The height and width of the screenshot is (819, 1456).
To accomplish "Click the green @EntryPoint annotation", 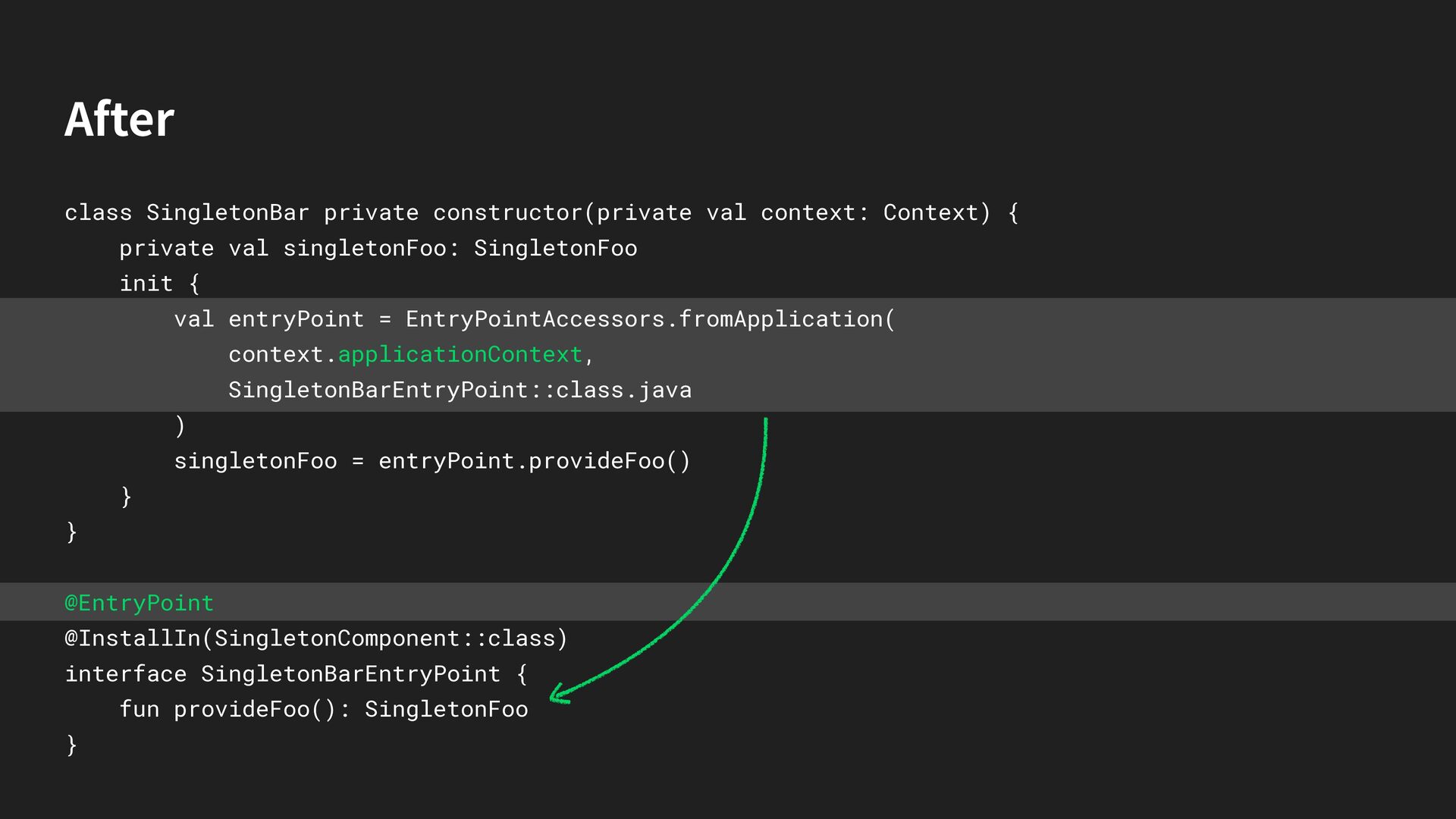I will [x=139, y=603].
